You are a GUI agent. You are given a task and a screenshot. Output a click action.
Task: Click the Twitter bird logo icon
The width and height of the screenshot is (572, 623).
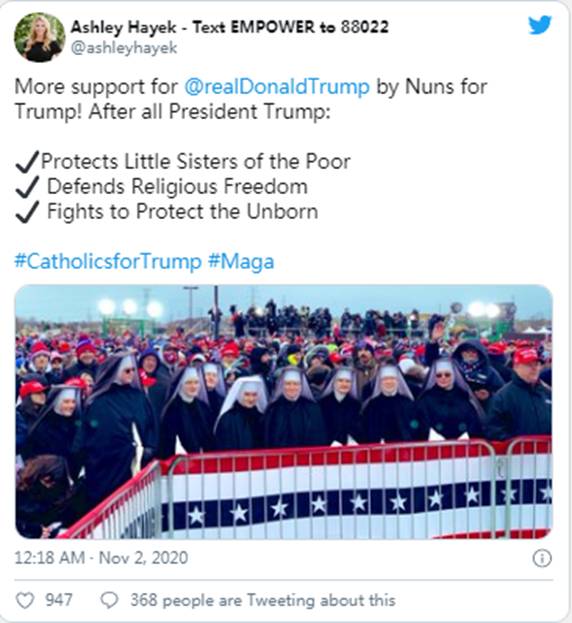click(539, 25)
